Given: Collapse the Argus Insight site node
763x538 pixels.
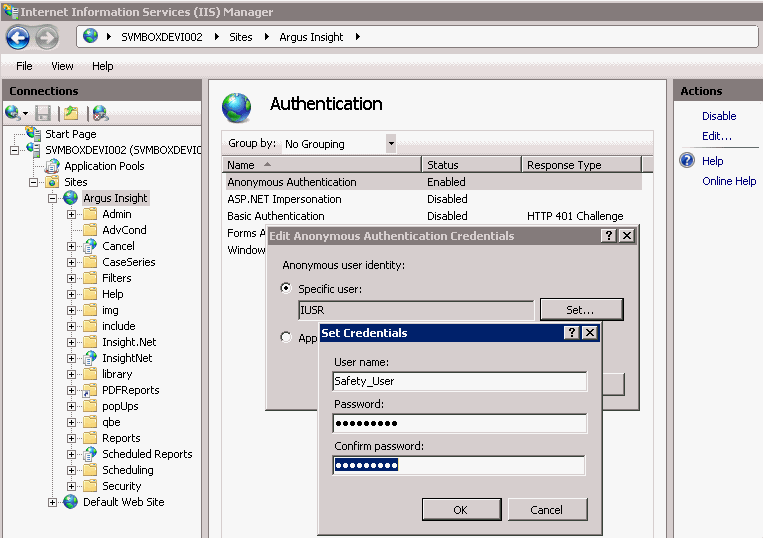Looking at the screenshot, I should click(x=52, y=198).
